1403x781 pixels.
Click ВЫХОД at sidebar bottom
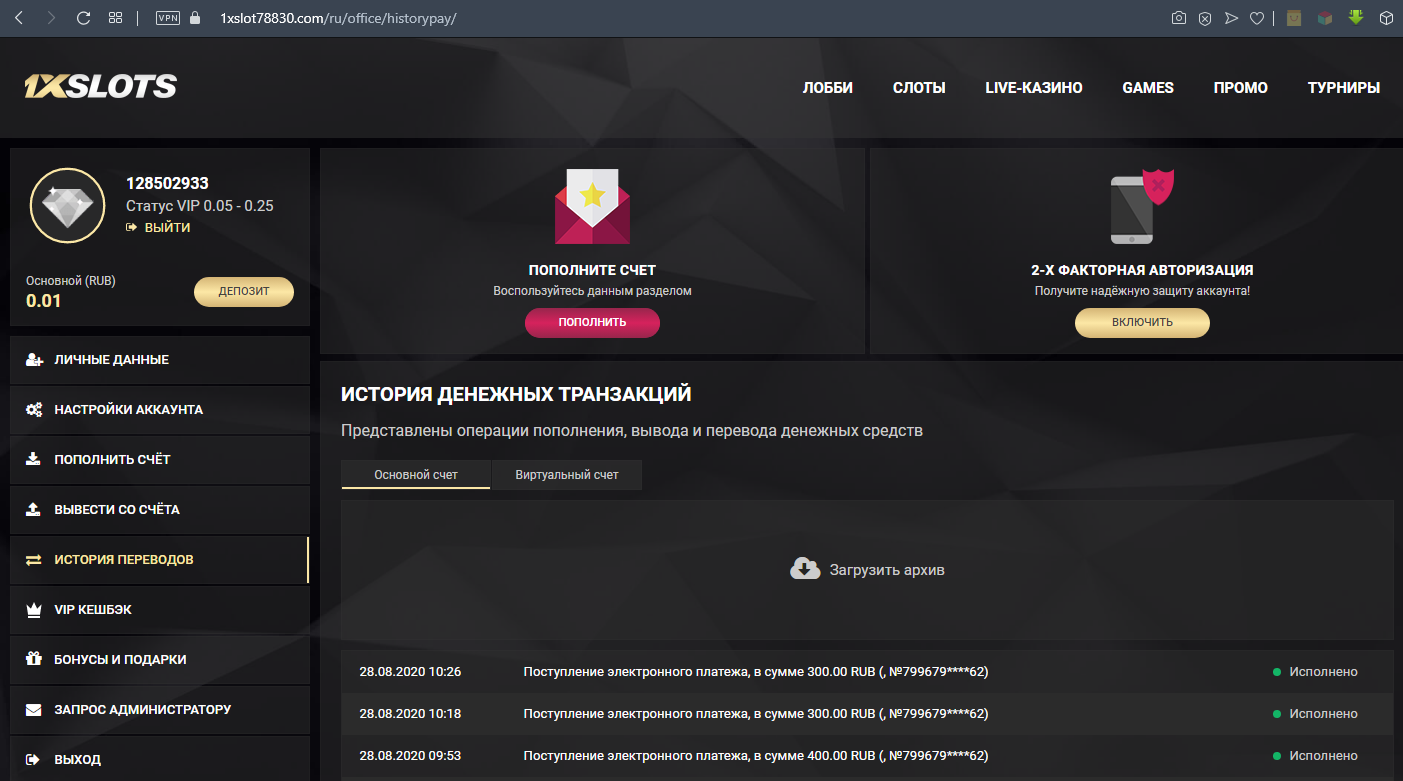[160, 759]
